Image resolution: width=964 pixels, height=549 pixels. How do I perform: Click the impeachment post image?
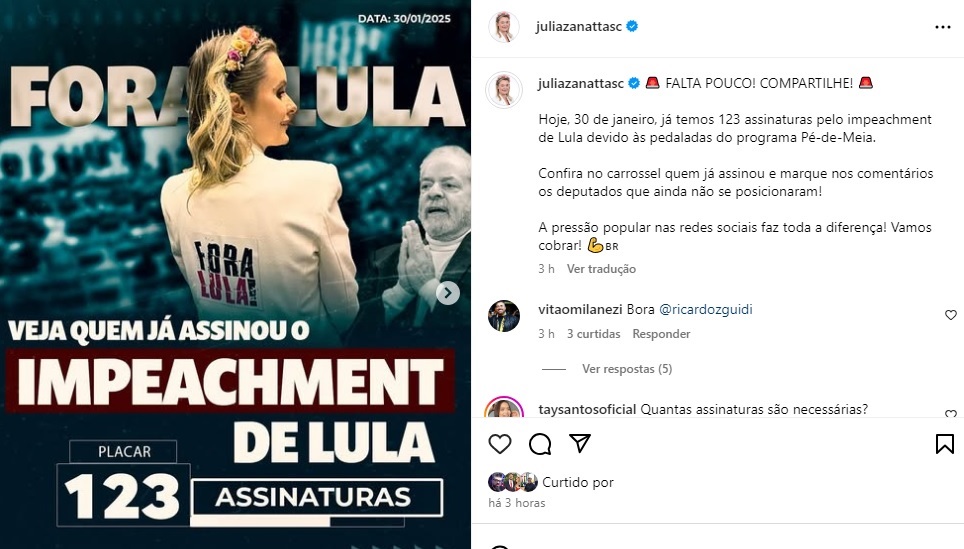[x=235, y=274]
